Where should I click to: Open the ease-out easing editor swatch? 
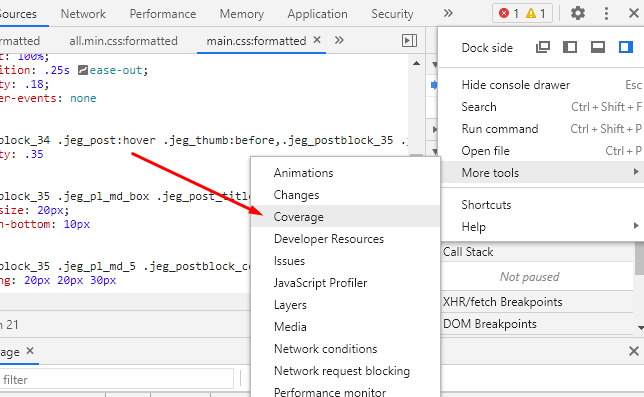coord(83,70)
